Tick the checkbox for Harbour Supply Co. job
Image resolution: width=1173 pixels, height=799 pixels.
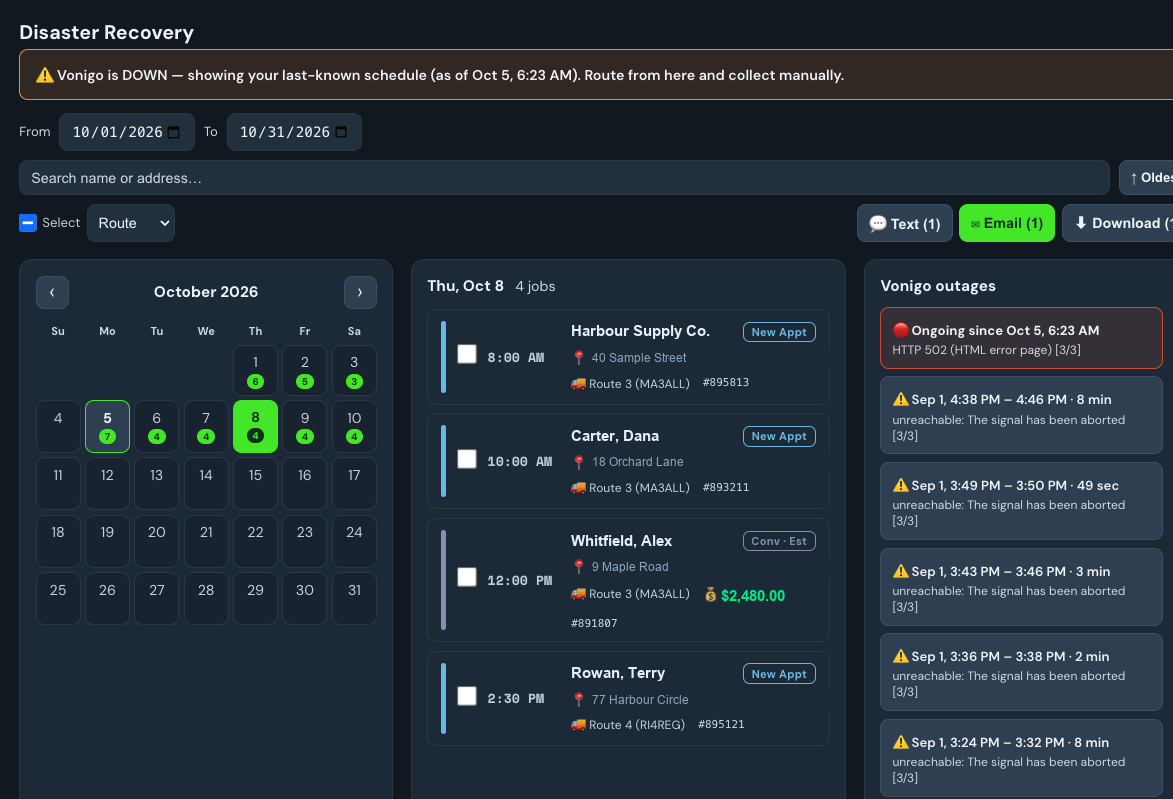click(467, 354)
